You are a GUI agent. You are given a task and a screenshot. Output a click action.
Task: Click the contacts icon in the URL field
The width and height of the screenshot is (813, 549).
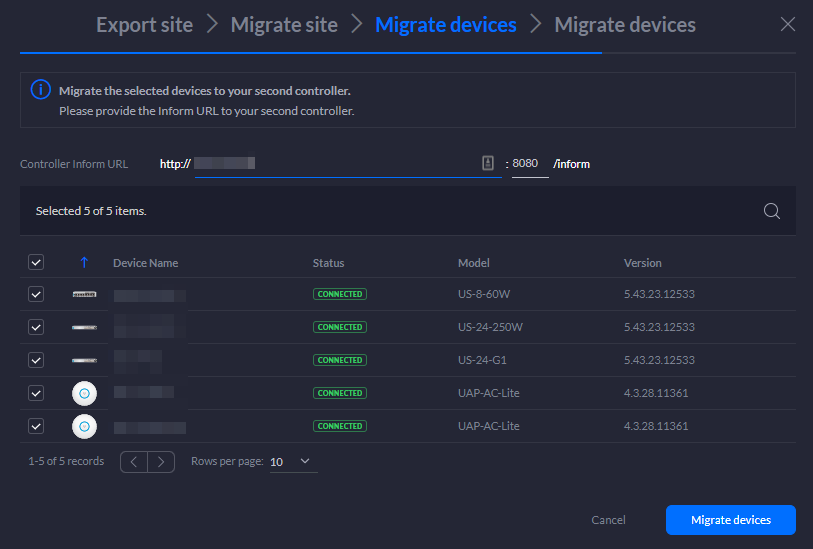(488, 163)
